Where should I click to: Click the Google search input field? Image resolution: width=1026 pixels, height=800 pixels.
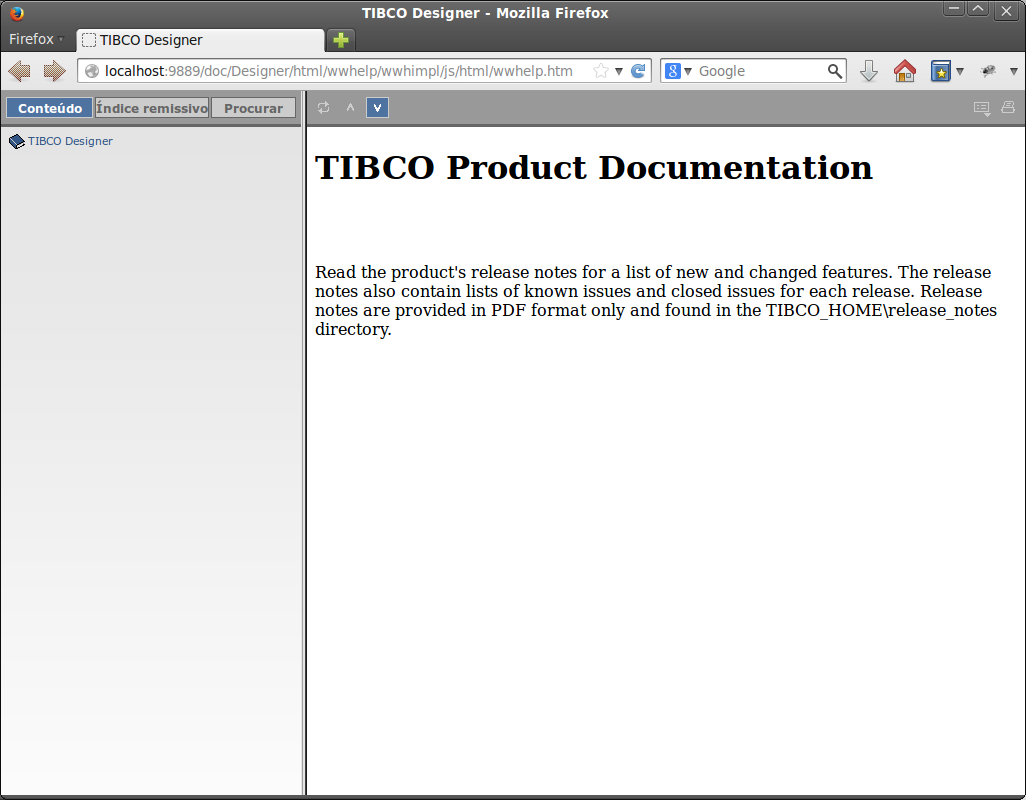click(760, 71)
